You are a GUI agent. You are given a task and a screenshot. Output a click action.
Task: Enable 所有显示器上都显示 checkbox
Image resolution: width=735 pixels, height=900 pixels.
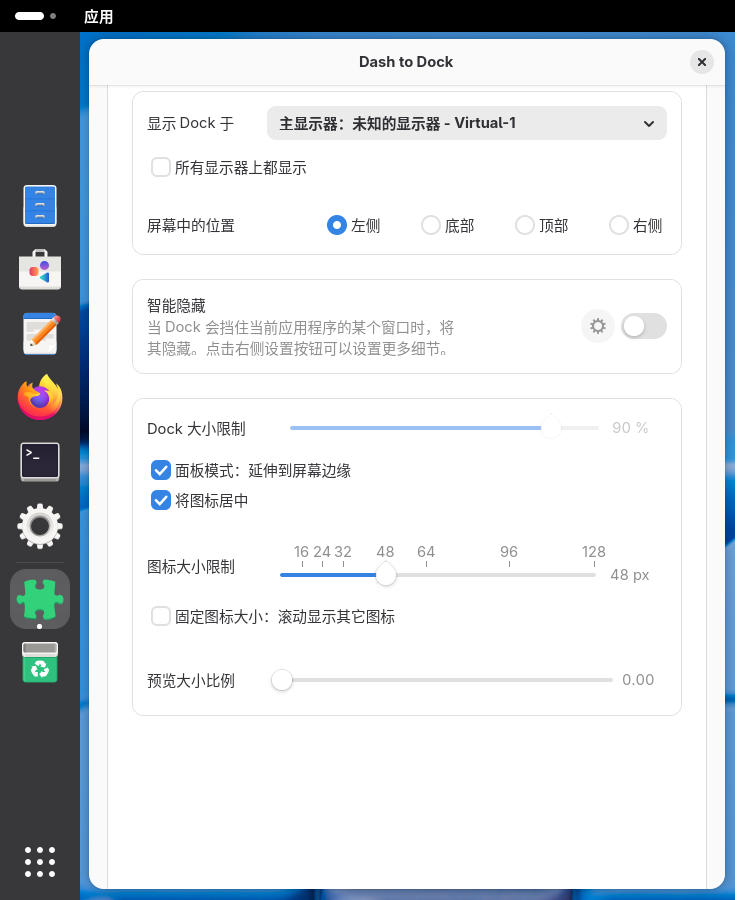[161, 168]
